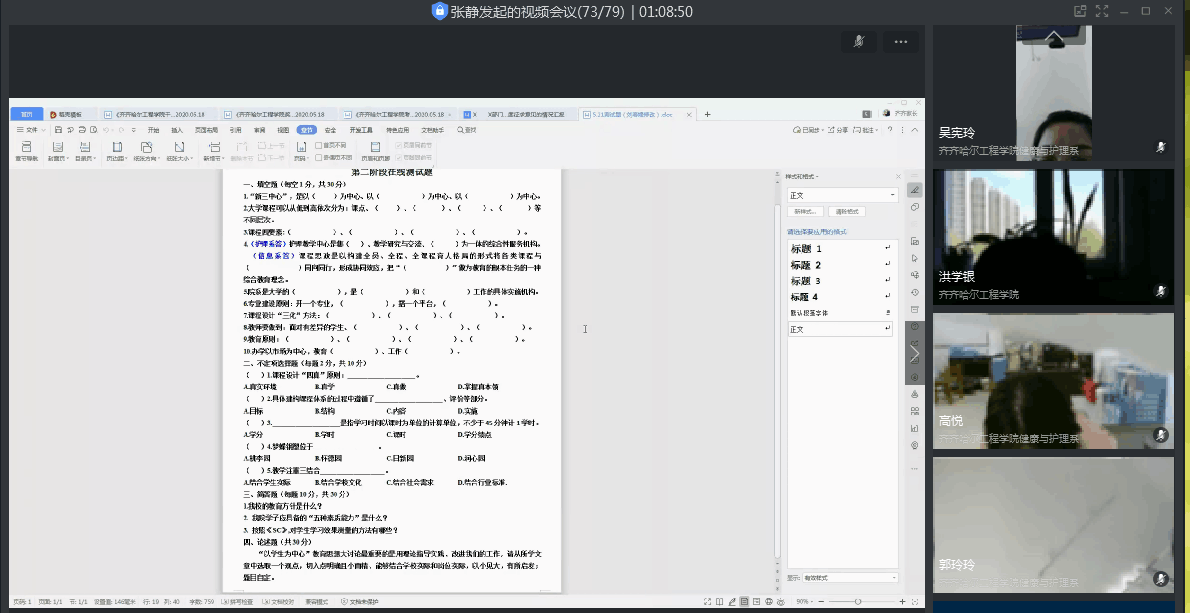
Task: Click the 页眉和页脚 header and footer icon
Action: point(375,150)
